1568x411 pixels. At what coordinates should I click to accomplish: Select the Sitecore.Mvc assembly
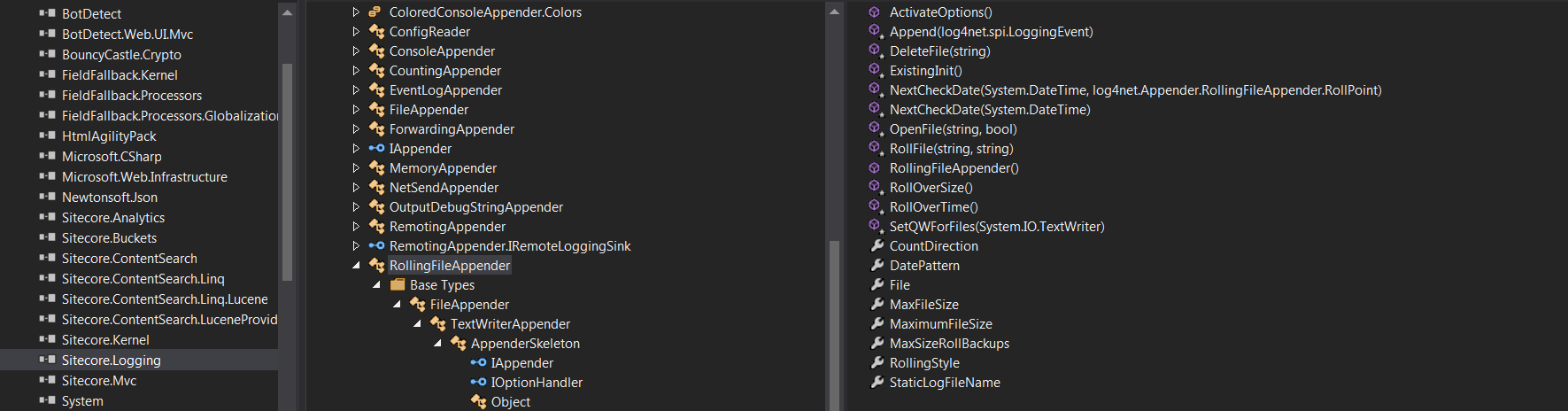coord(99,381)
